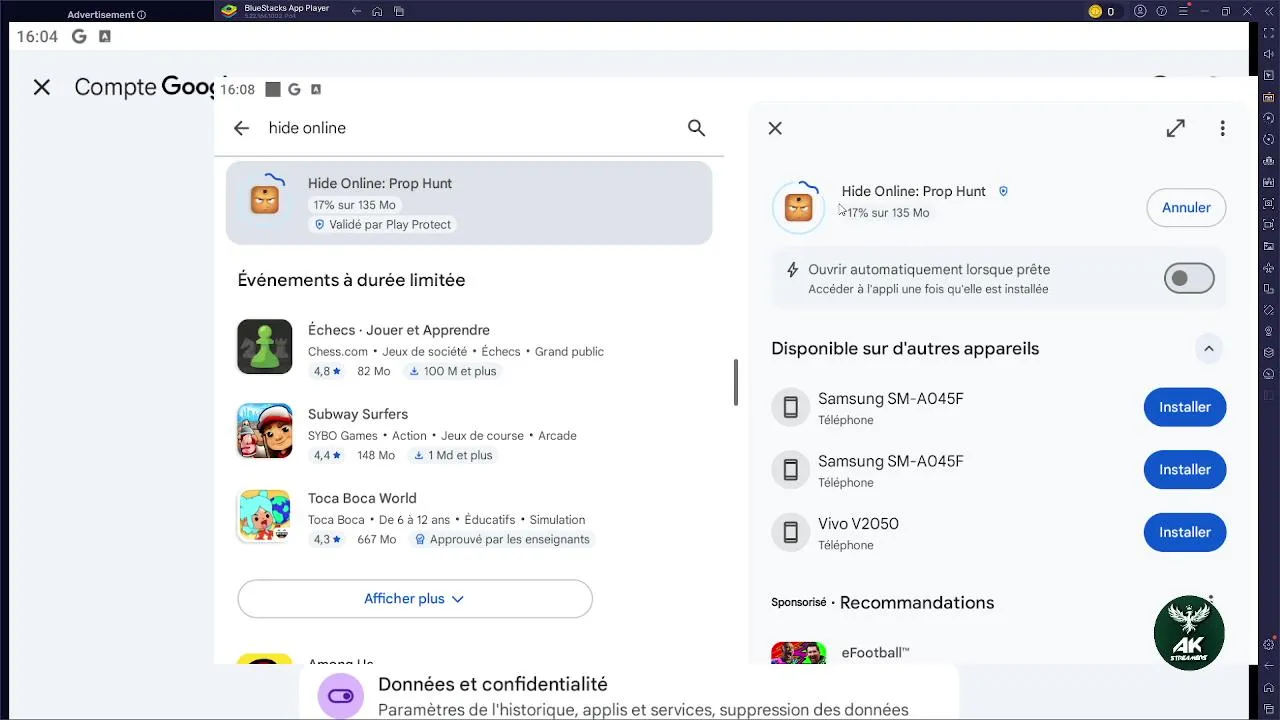Image resolution: width=1280 pixels, height=720 pixels.
Task: Click the BlueStacks coin balance icon
Action: pyautogui.click(x=1095, y=11)
